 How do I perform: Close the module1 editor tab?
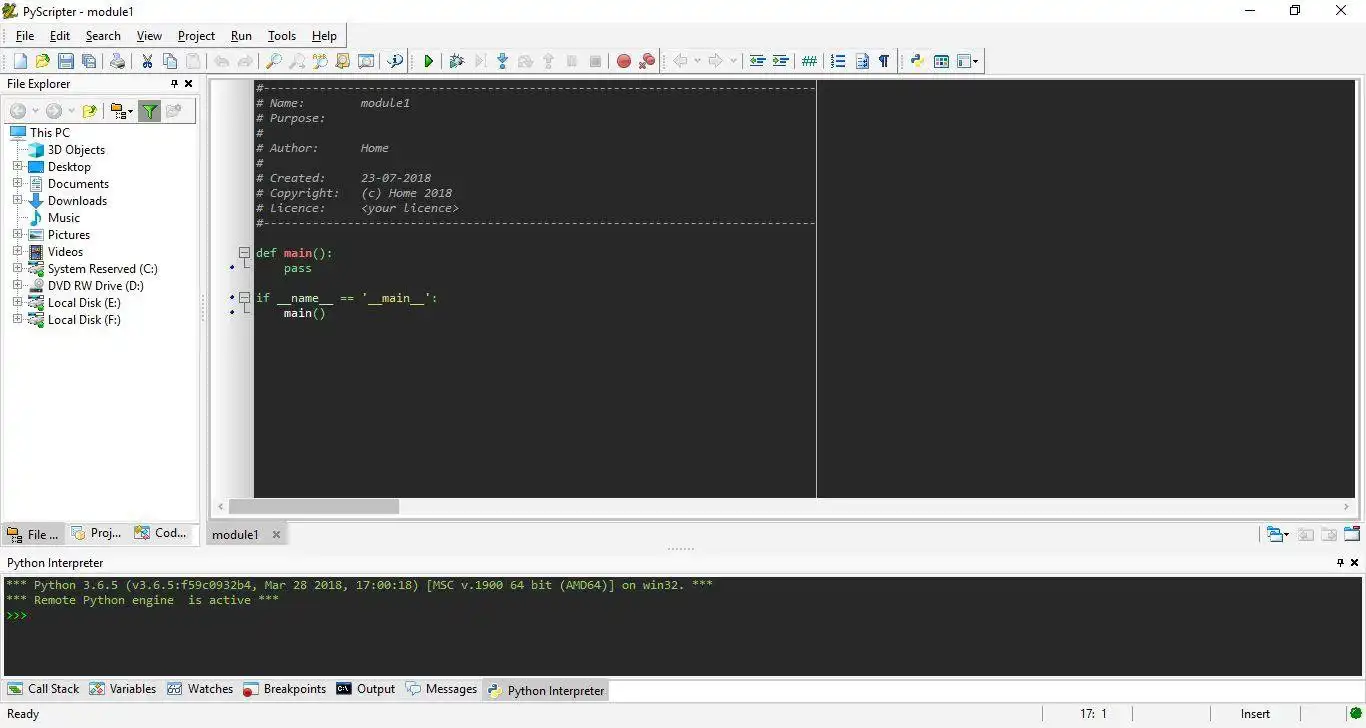click(277, 535)
